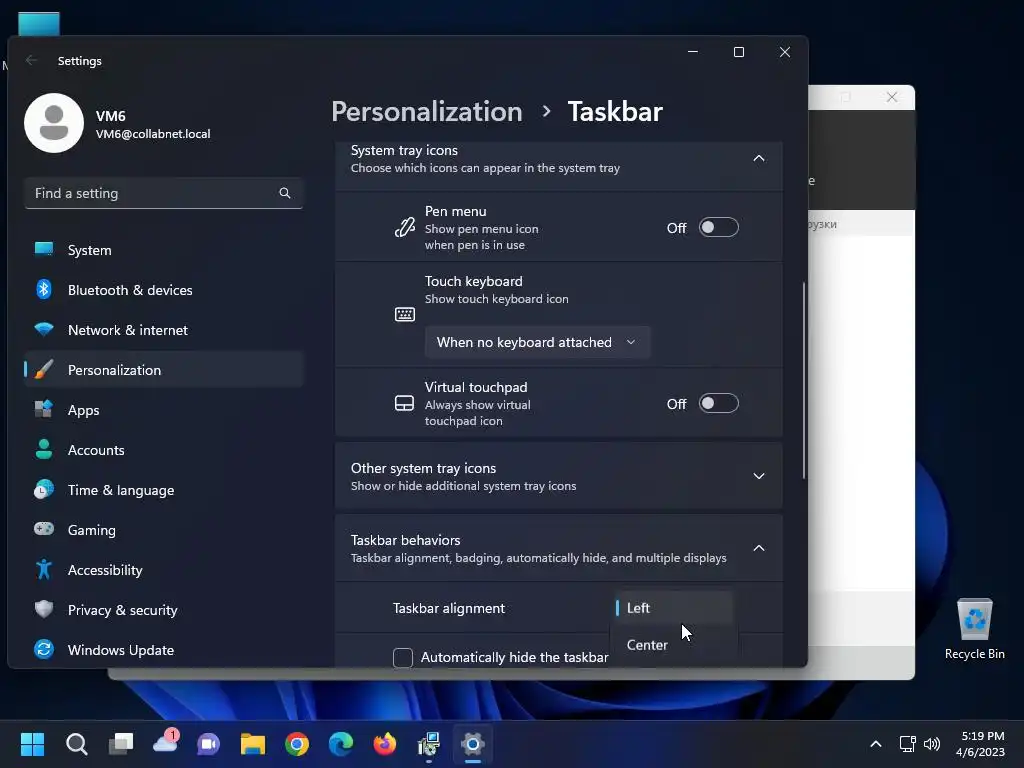The height and width of the screenshot is (768, 1024).
Task: Check Automatically hide the taskbar
Action: pyautogui.click(x=403, y=658)
